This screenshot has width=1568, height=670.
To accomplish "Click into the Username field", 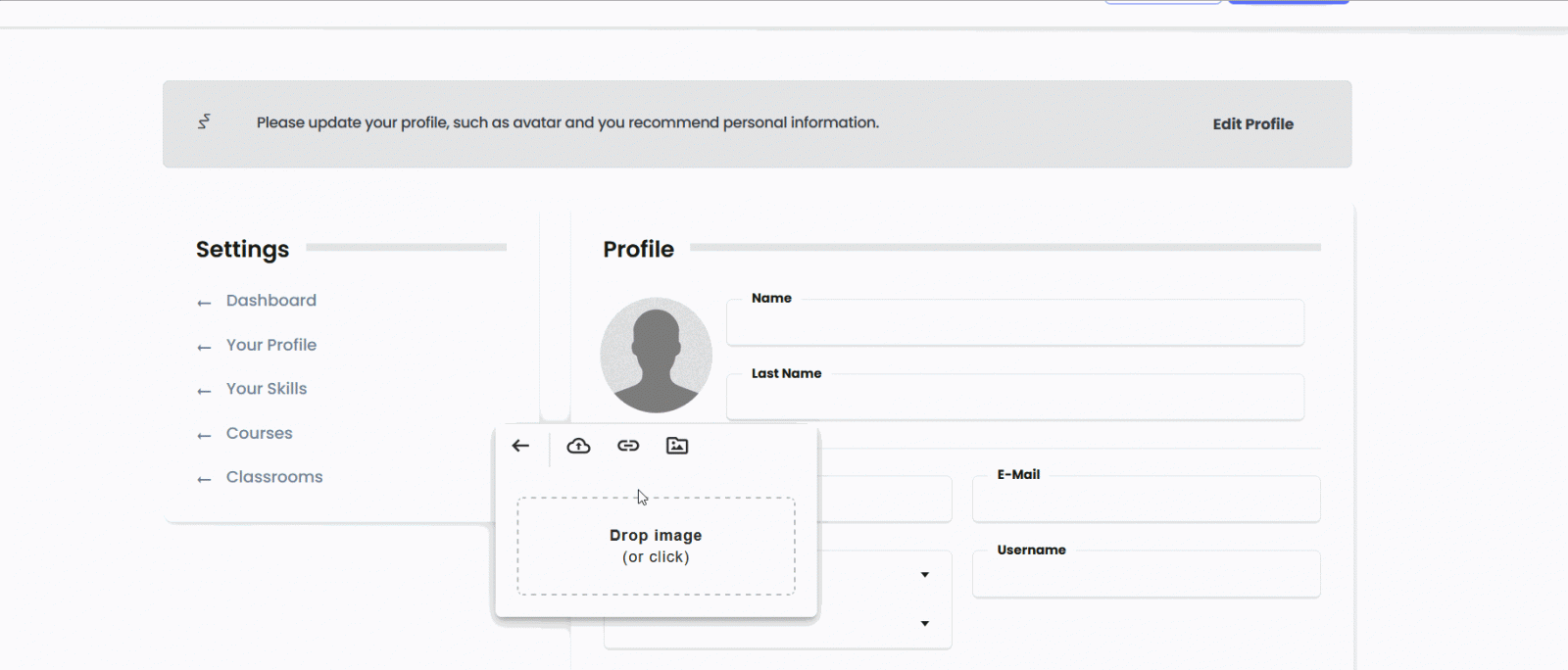I will coord(1147,574).
